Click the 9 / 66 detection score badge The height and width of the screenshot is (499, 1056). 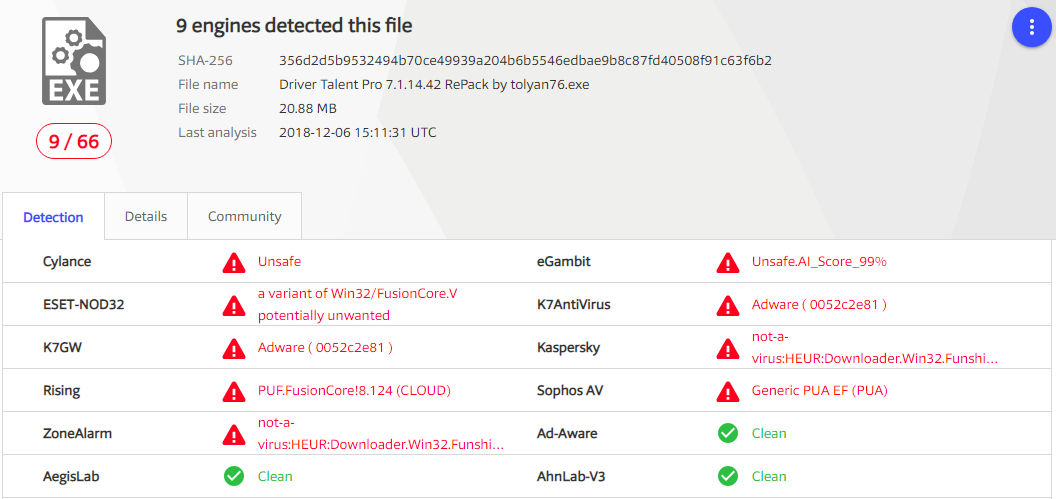[x=74, y=142]
